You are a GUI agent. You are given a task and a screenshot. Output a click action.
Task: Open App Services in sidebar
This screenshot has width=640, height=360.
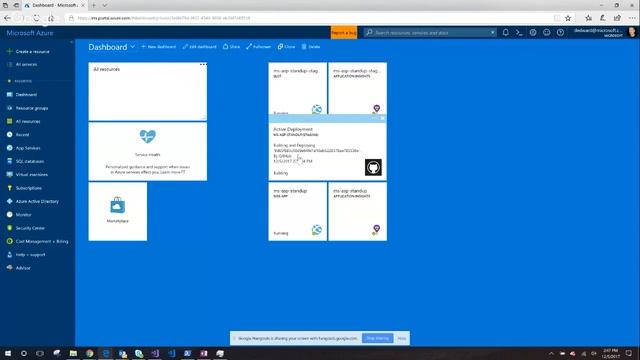click(x=28, y=148)
